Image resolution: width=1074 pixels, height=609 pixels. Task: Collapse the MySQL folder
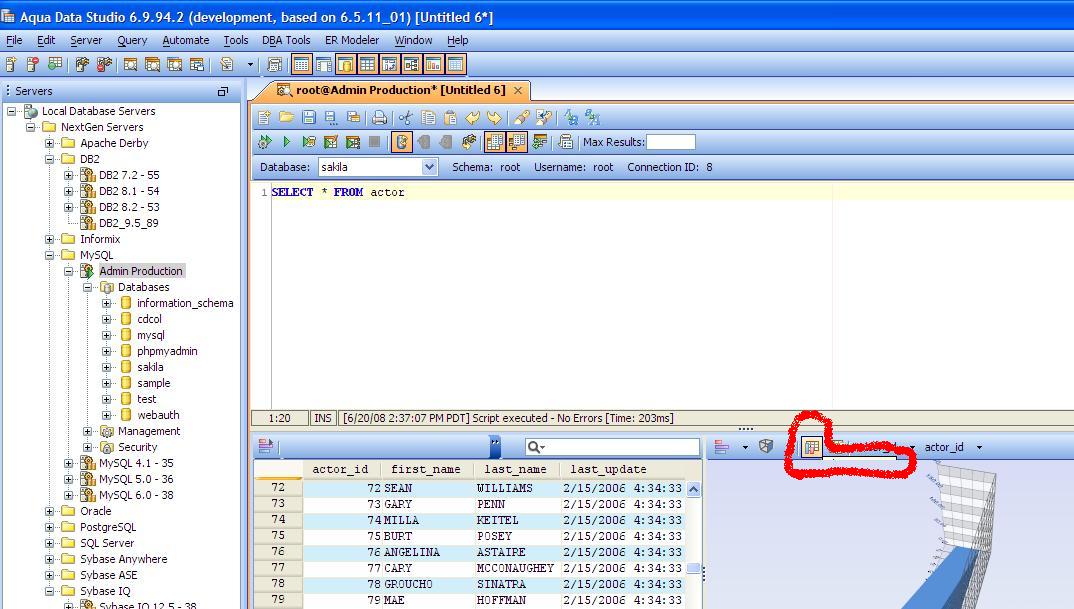(x=49, y=255)
